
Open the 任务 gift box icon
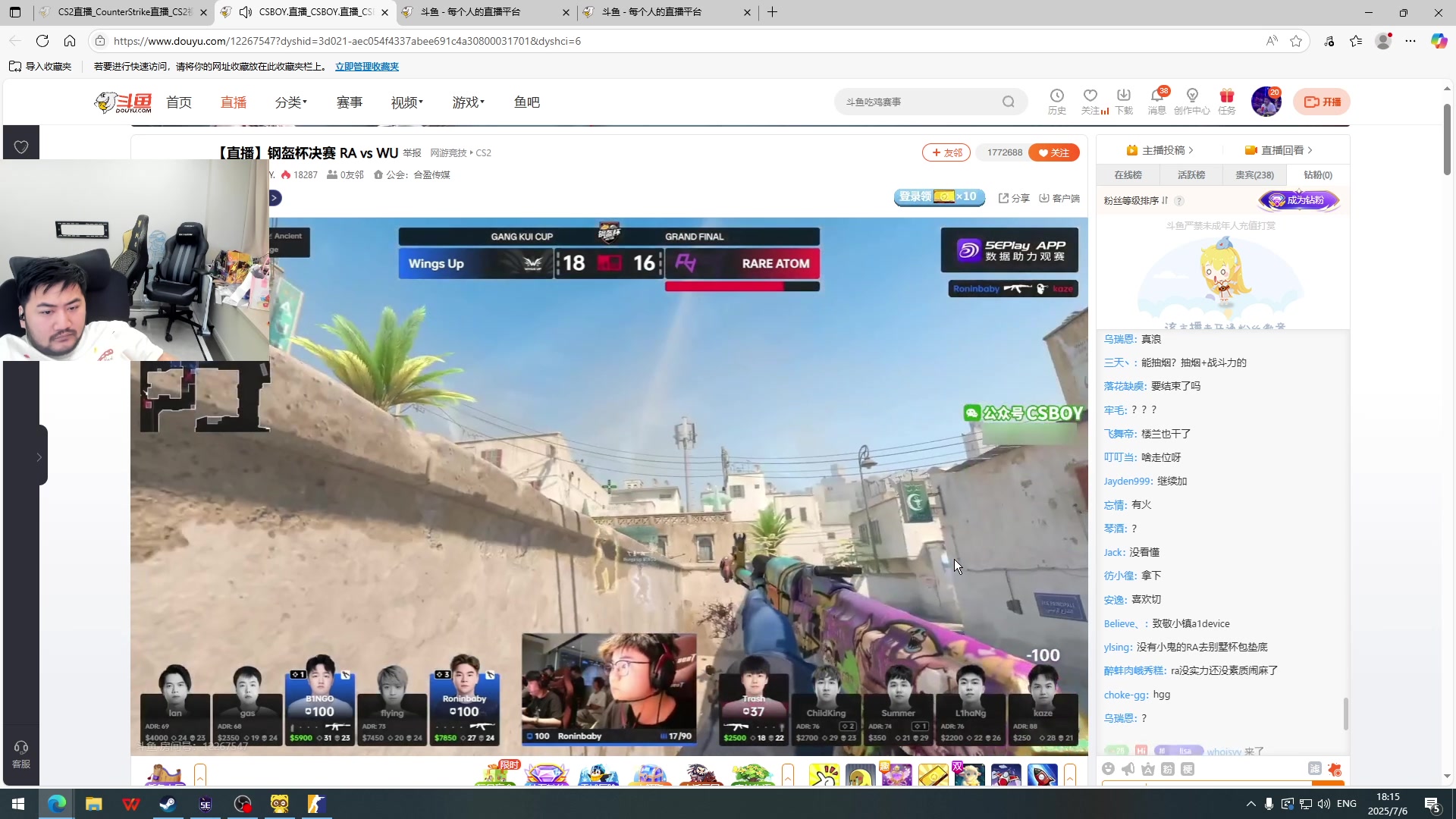[x=1226, y=96]
